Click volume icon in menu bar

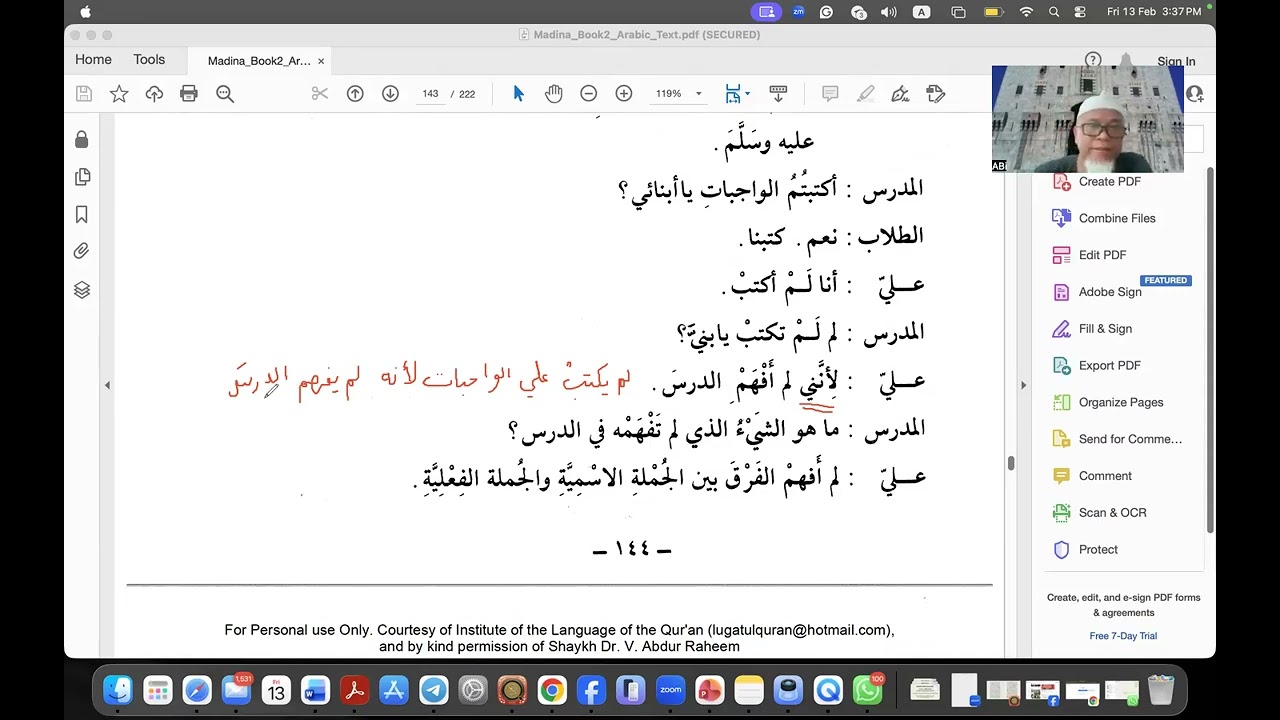[889, 12]
